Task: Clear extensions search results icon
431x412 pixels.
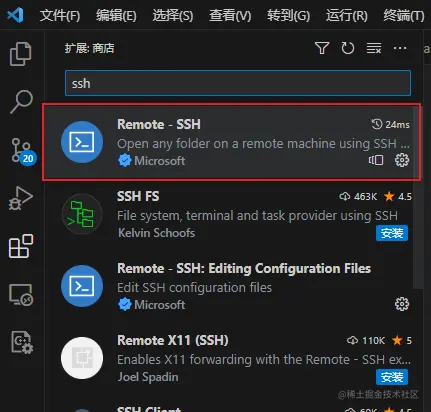Action: coord(374,48)
